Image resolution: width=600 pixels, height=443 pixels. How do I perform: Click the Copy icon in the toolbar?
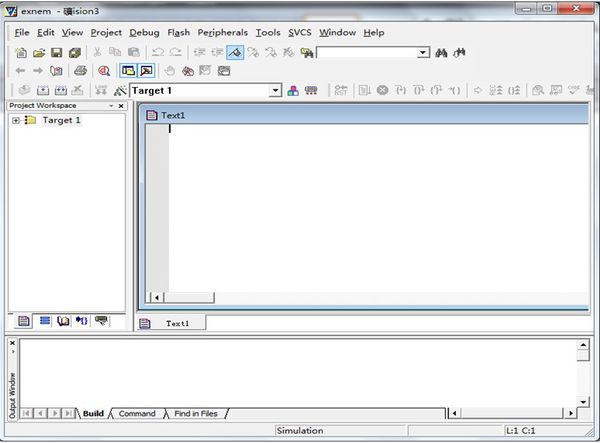tap(115, 52)
